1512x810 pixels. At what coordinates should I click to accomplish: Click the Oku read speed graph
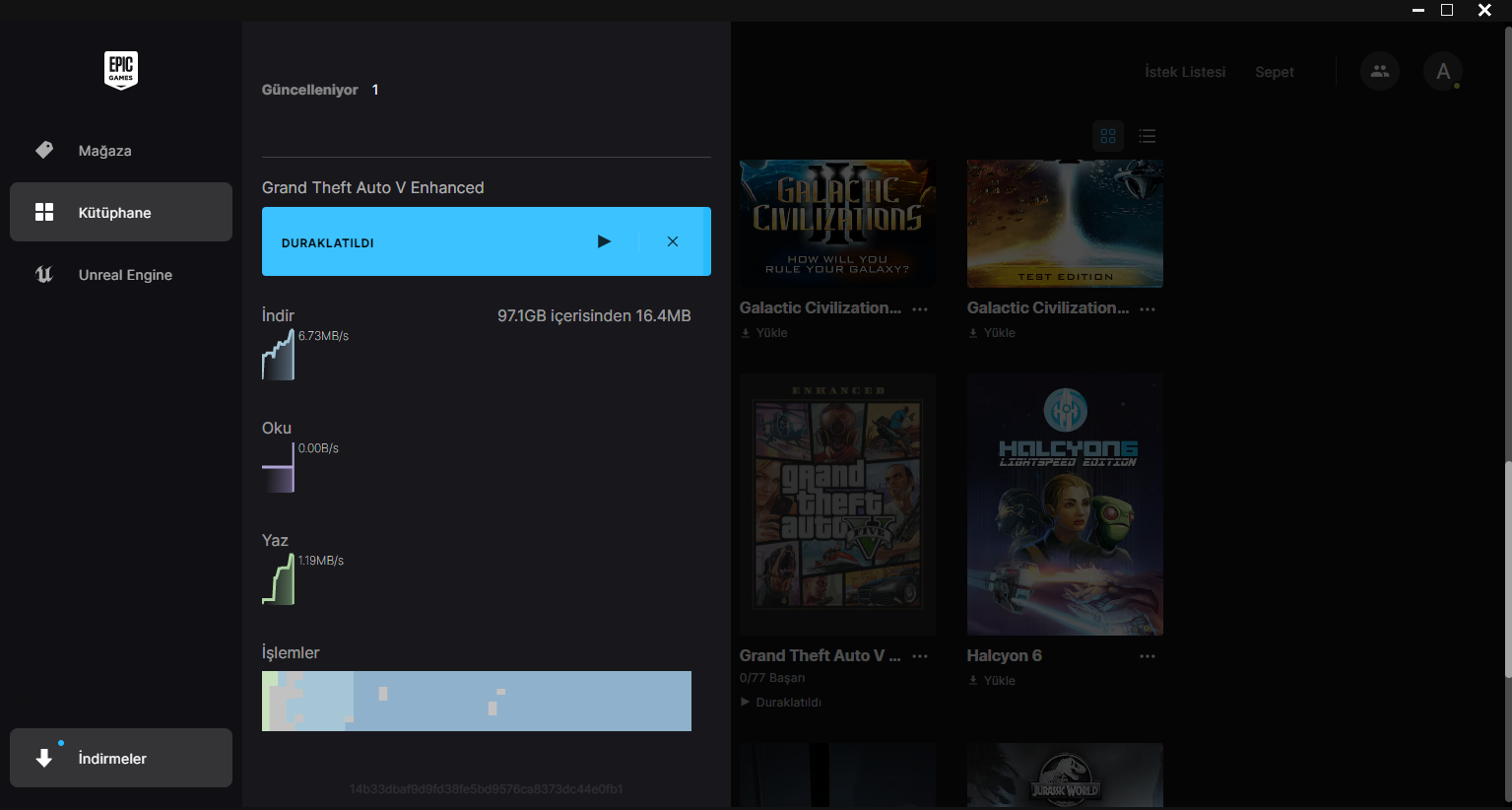[278, 466]
